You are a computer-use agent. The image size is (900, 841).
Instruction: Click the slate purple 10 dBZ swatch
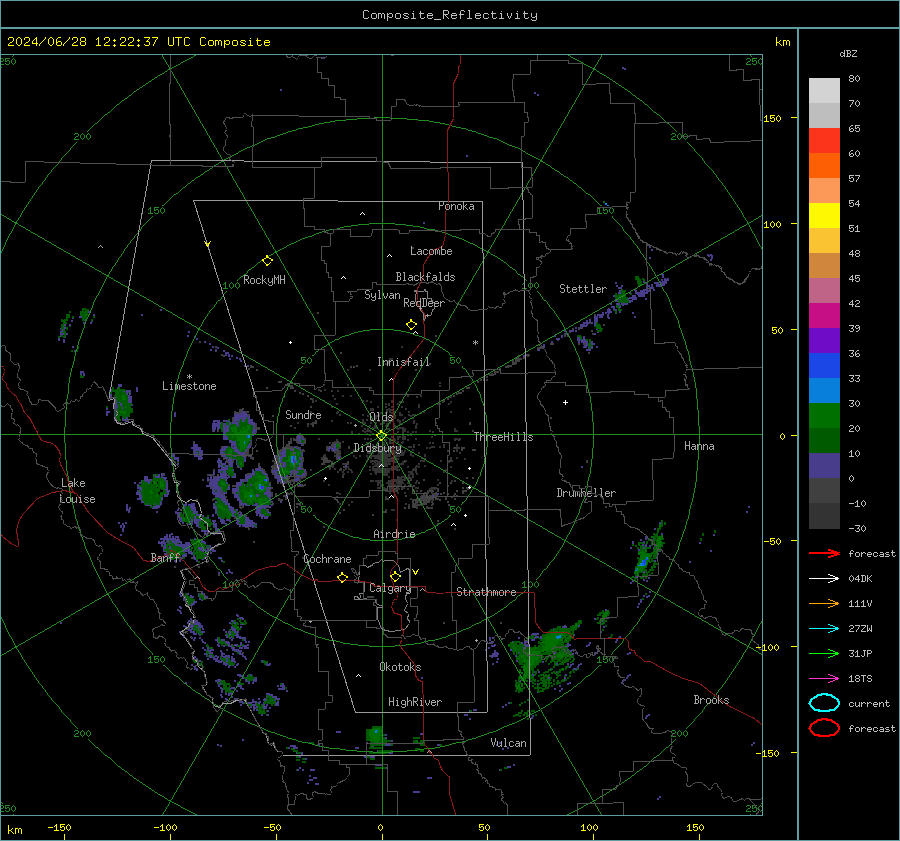click(824, 466)
